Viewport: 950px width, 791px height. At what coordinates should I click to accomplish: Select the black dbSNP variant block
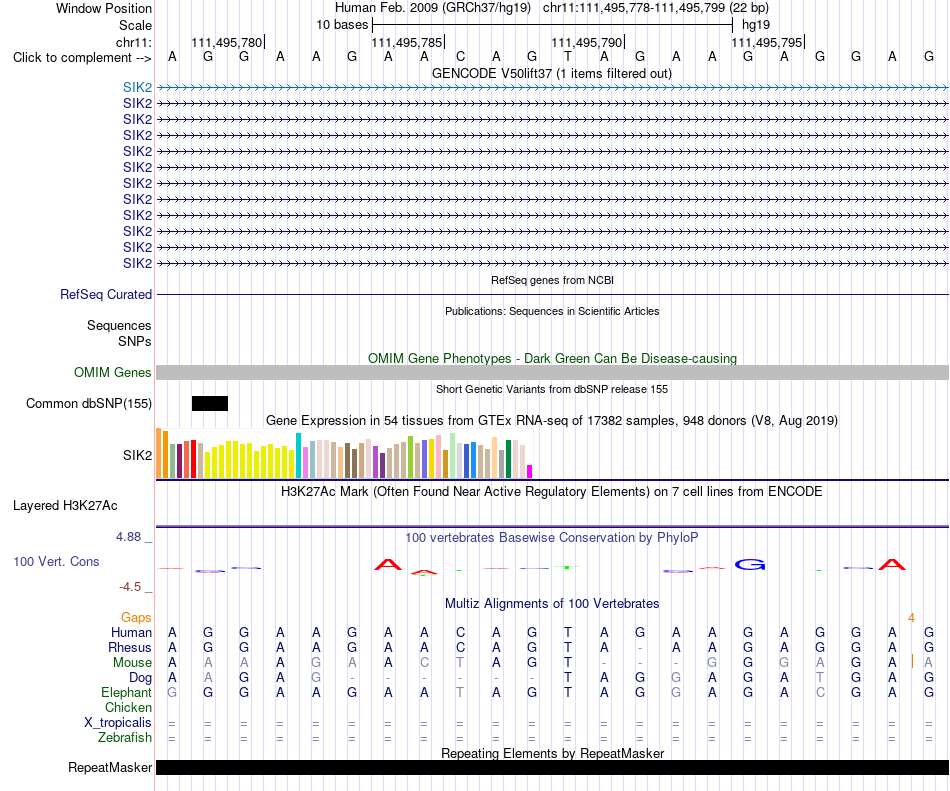coord(210,403)
